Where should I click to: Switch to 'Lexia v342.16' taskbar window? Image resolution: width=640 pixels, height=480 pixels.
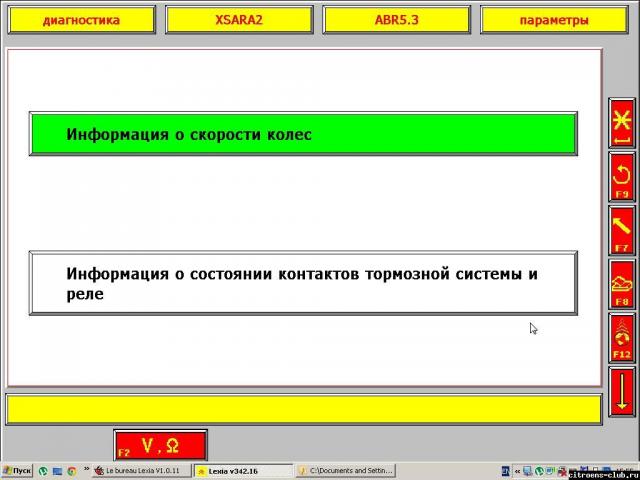tap(244, 471)
